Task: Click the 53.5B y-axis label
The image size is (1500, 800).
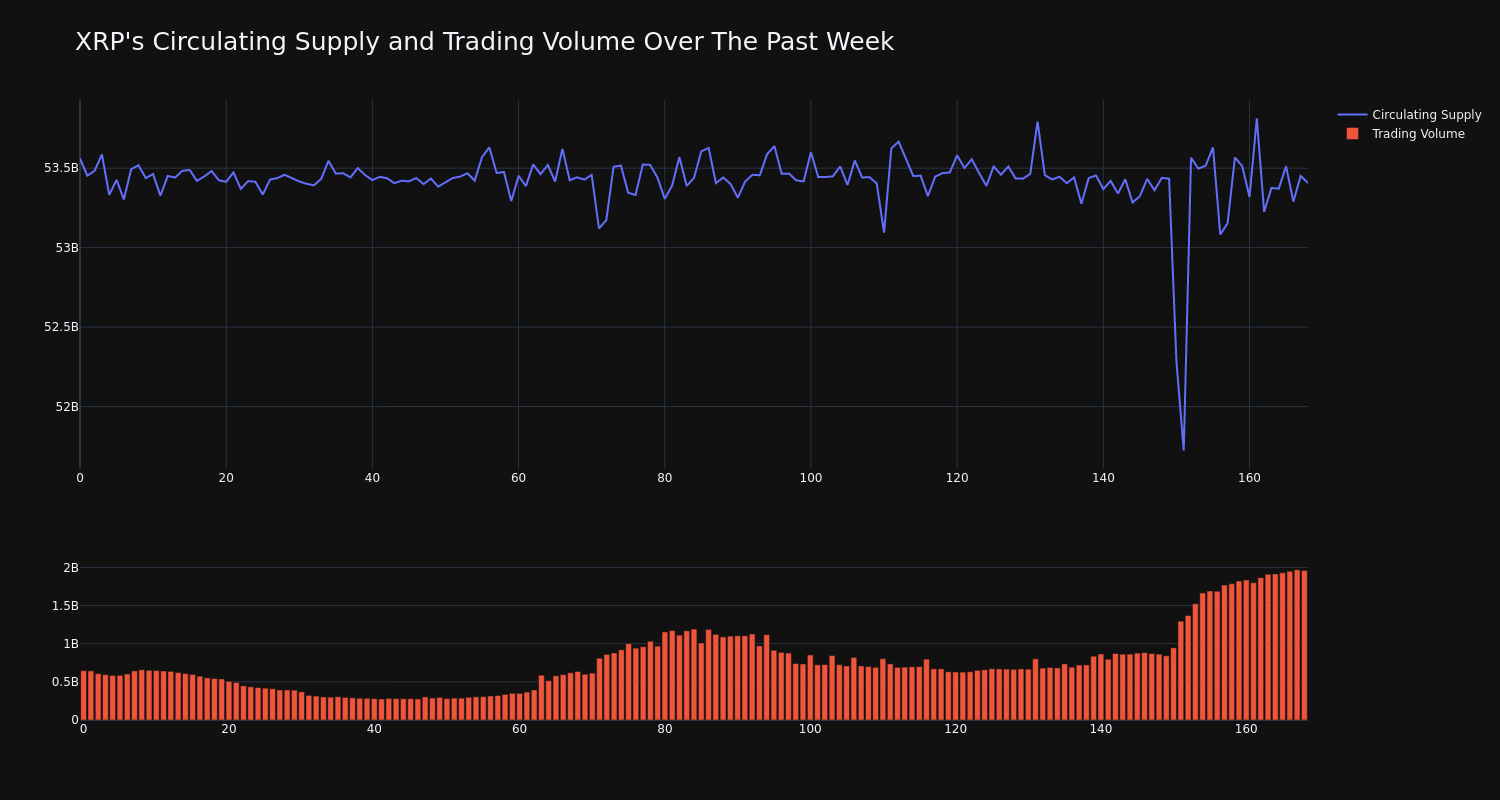Action: [x=61, y=168]
